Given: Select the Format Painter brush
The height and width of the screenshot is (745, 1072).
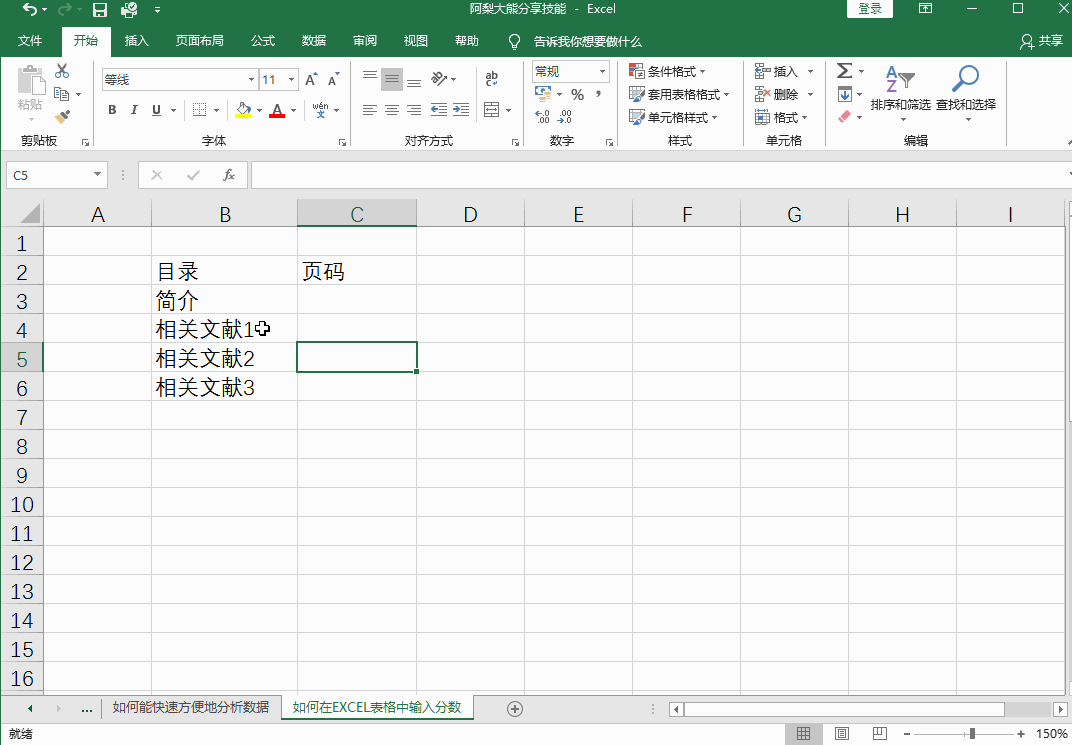Looking at the screenshot, I should [62, 117].
